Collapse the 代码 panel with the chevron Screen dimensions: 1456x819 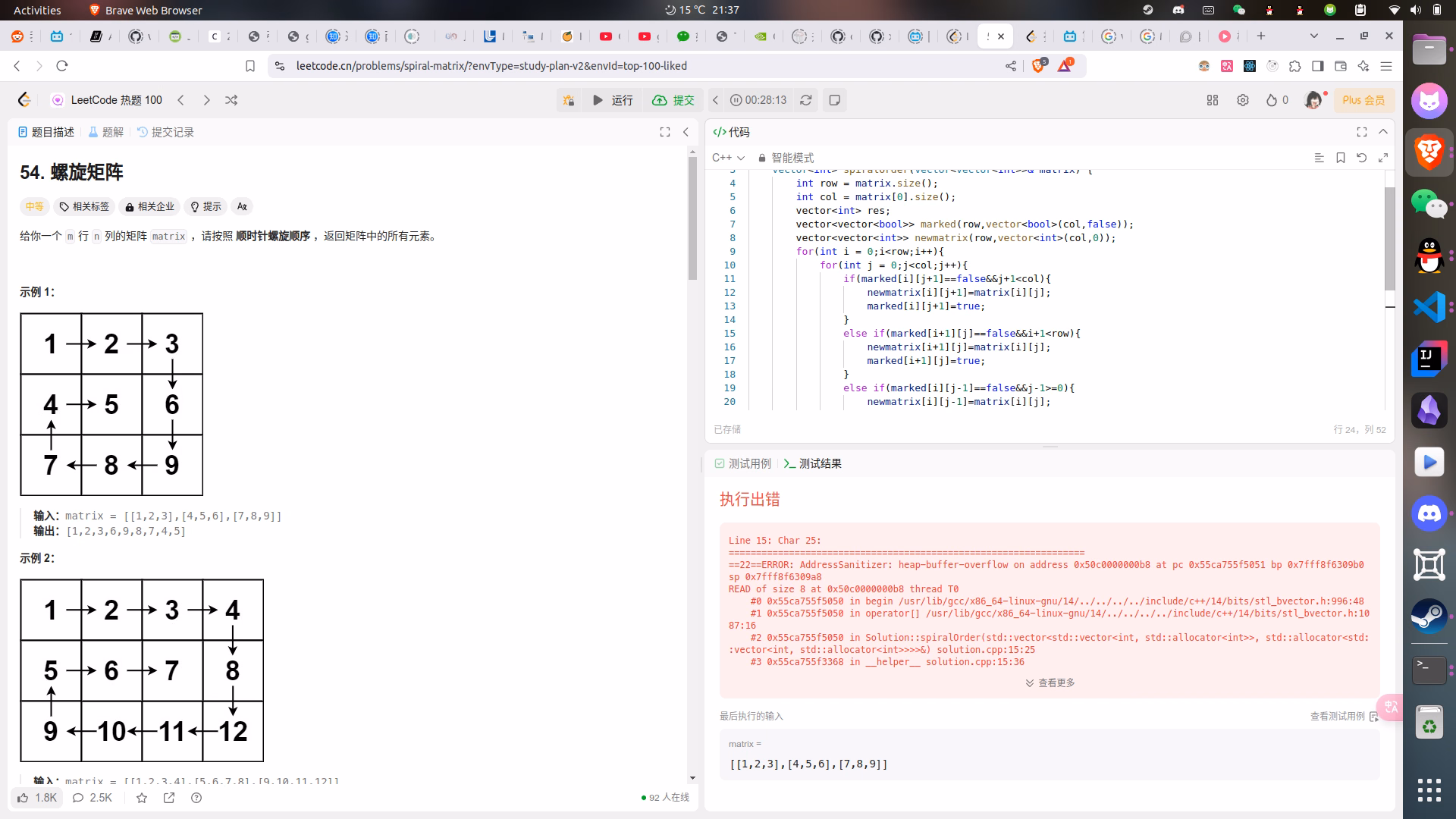point(1383,132)
